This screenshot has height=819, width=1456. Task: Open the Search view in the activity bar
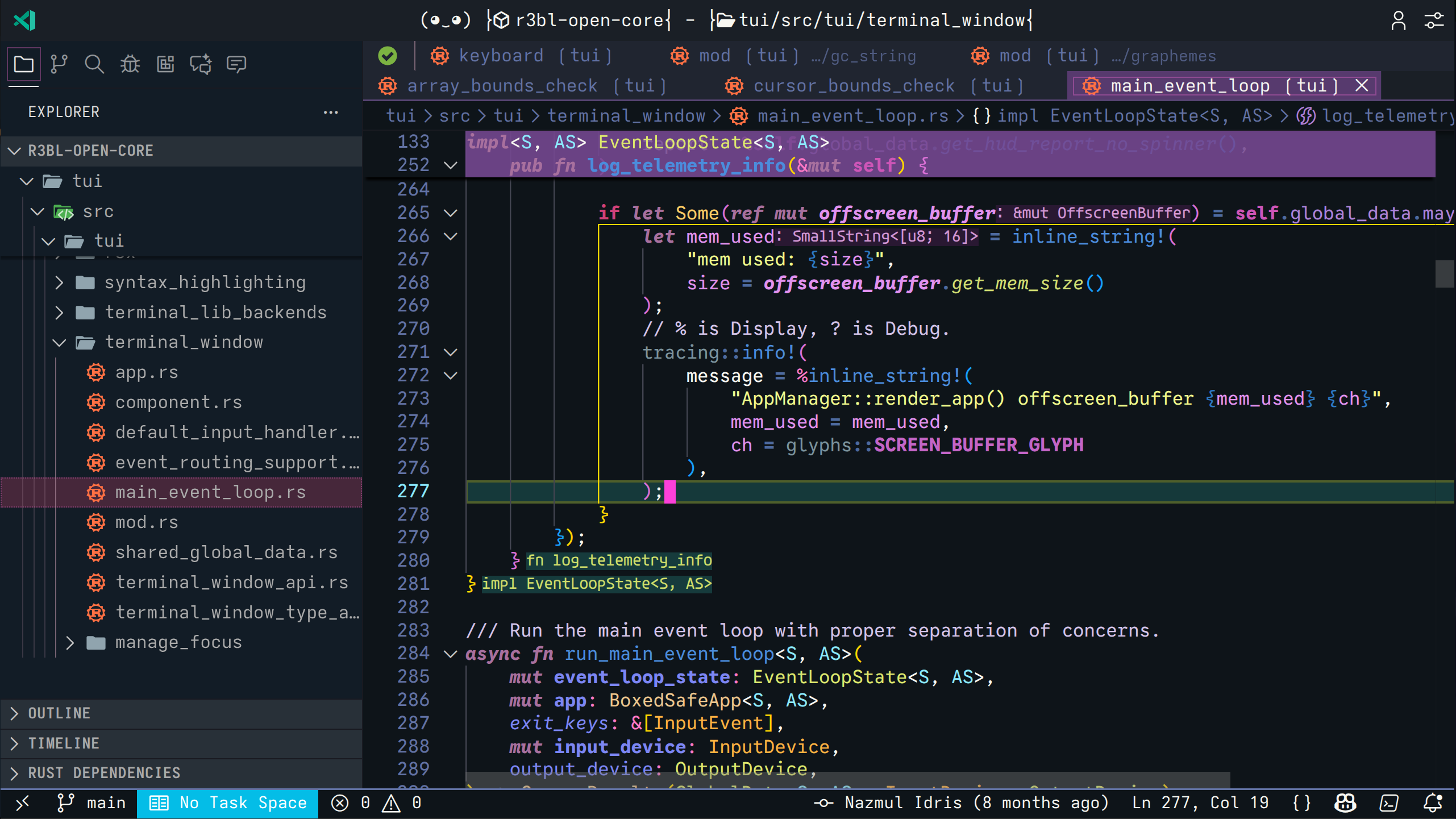point(94,64)
